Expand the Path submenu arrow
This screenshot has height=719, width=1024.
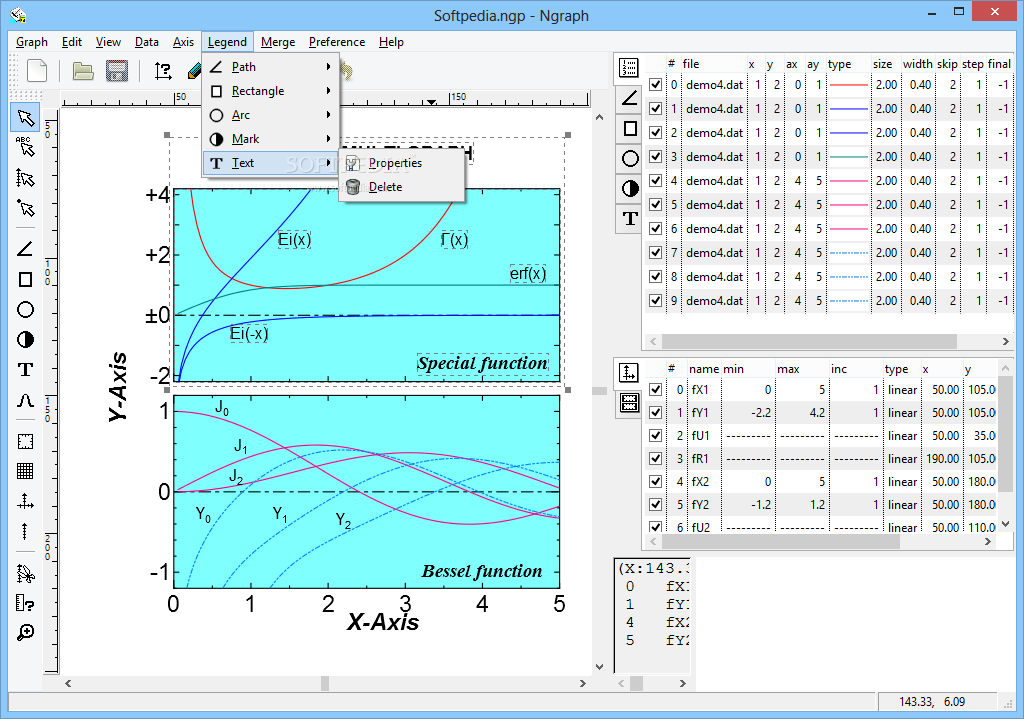(x=328, y=67)
